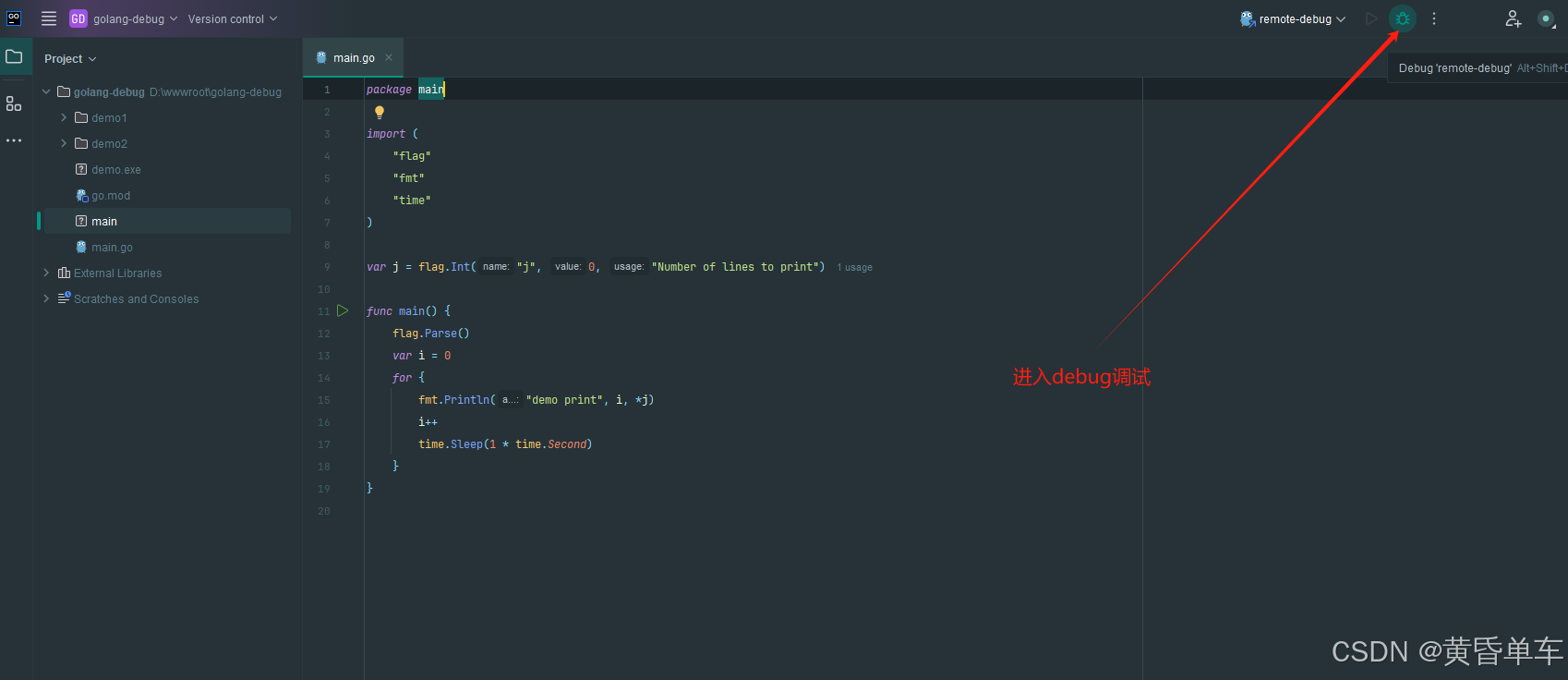1568x680 pixels.
Task: Click the 'value:' parameter hint
Action: point(568,267)
